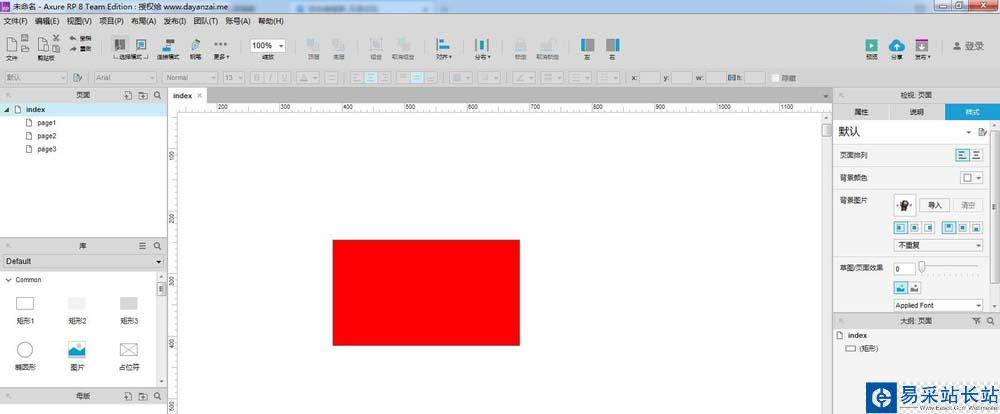Toggle Underline text formatting

click(284, 77)
